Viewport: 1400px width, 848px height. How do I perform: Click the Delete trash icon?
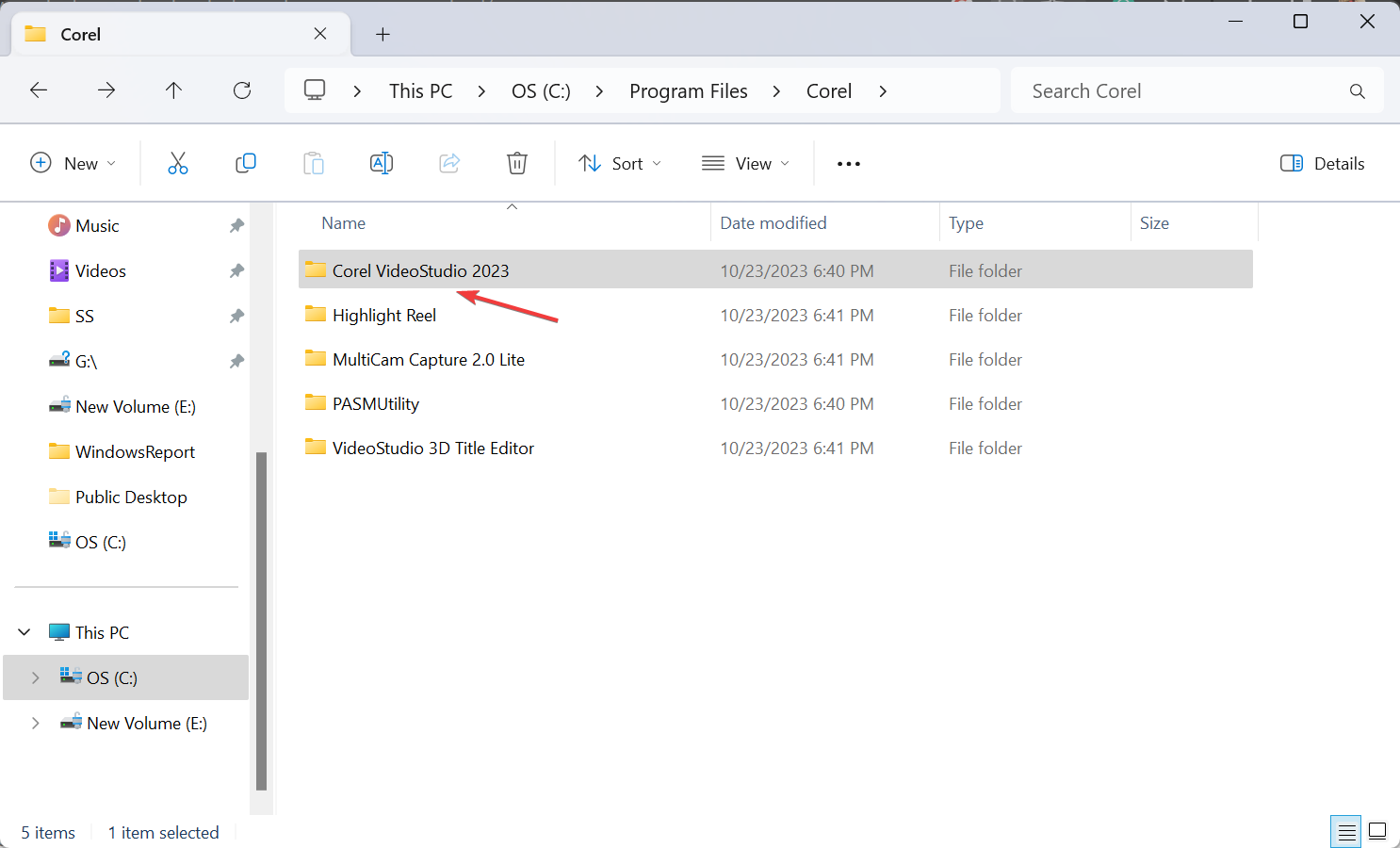[x=517, y=163]
